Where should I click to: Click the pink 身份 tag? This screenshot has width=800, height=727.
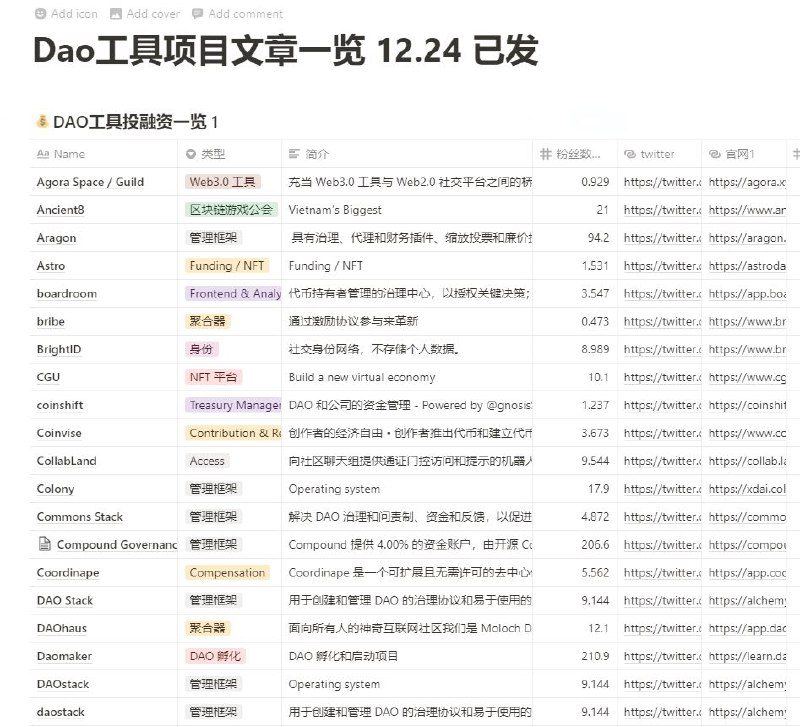click(x=201, y=349)
